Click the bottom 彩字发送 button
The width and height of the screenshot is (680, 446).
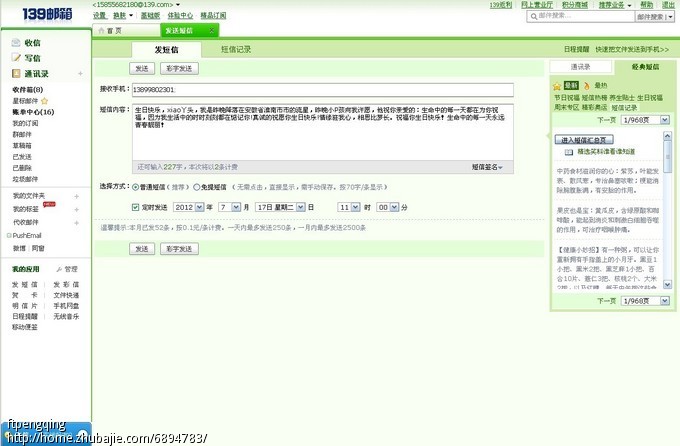tap(180, 249)
